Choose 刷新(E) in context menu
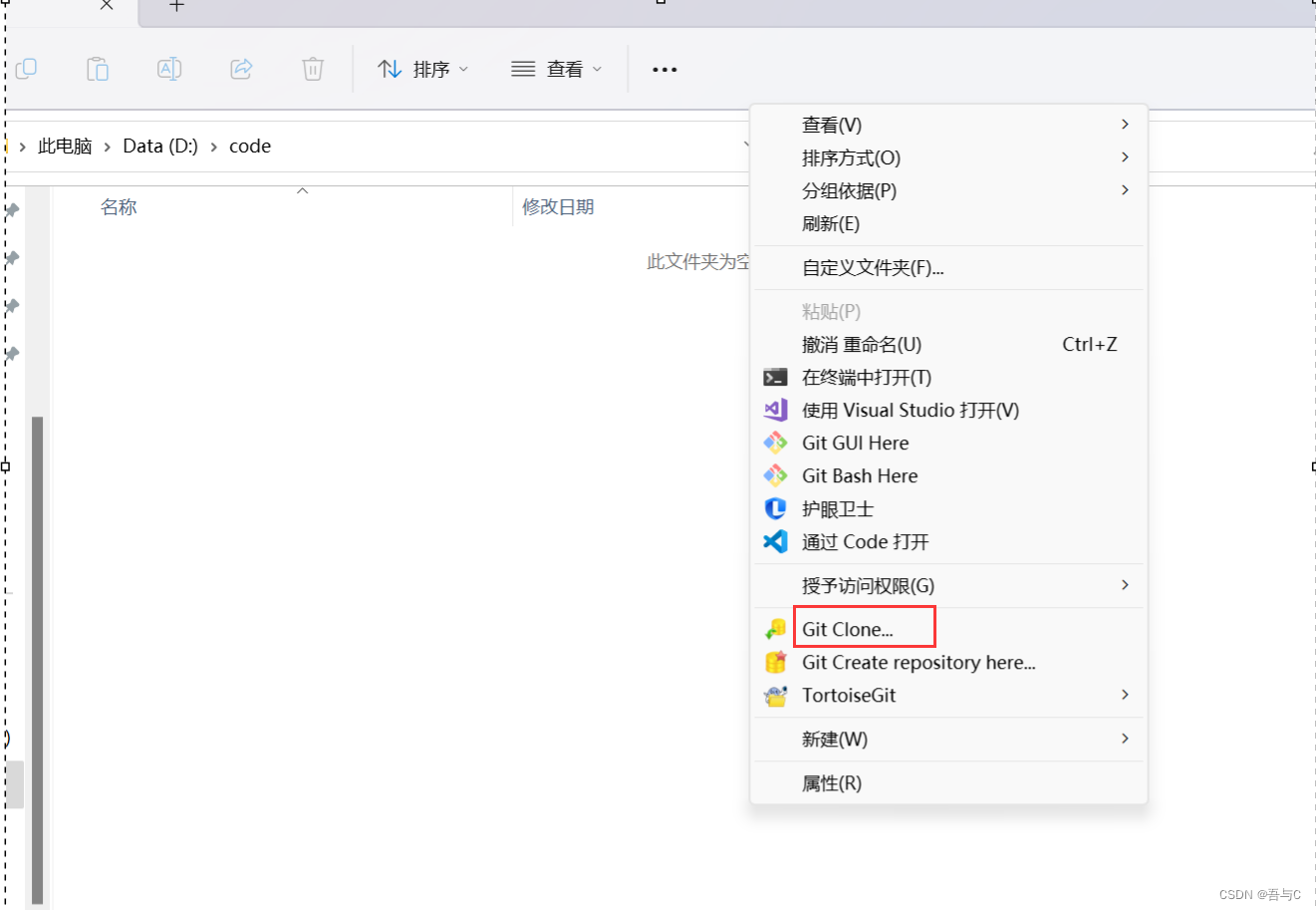Screen dimensions: 1316x910 pos(948,223)
